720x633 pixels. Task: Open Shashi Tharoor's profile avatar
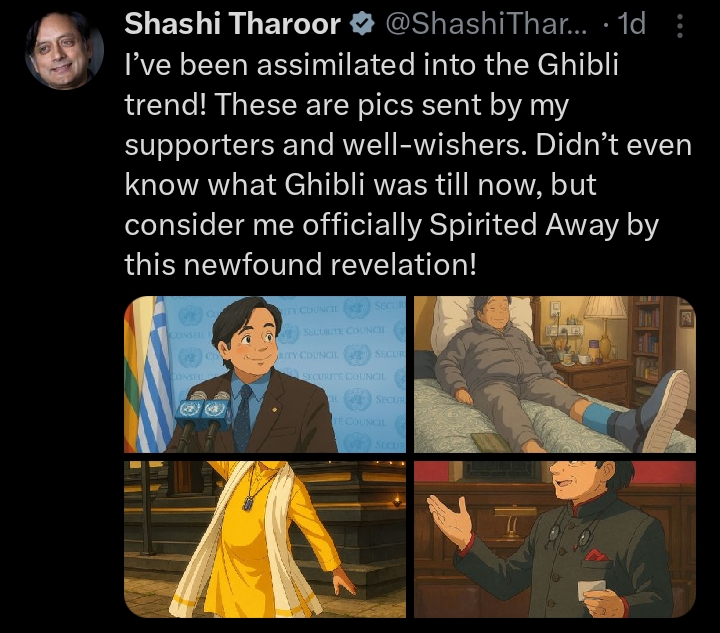(64, 50)
